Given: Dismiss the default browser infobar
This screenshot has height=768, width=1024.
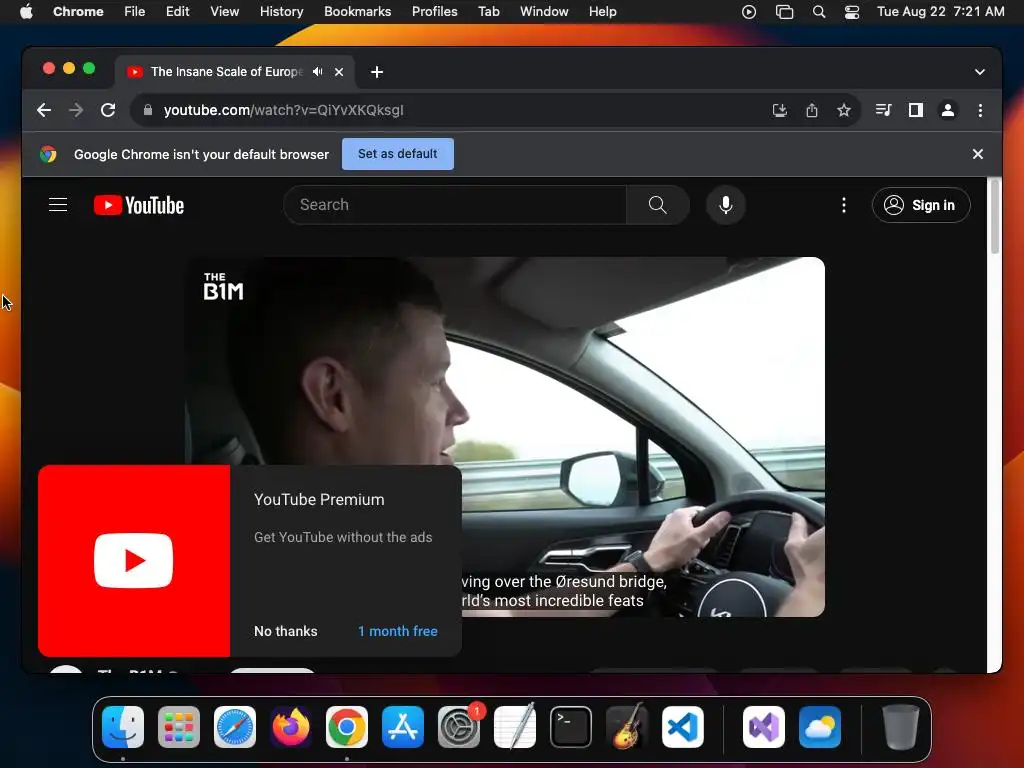Looking at the screenshot, I should [x=978, y=154].
